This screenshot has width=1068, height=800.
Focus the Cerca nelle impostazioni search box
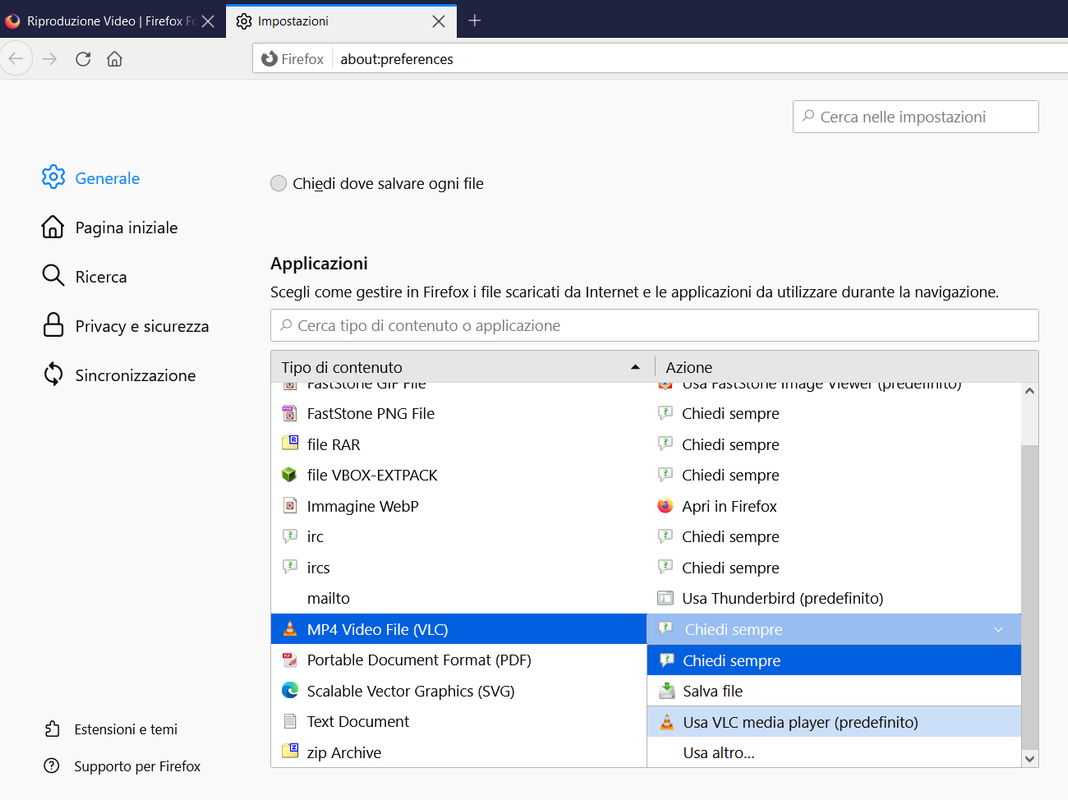click(x=915, y=117)
